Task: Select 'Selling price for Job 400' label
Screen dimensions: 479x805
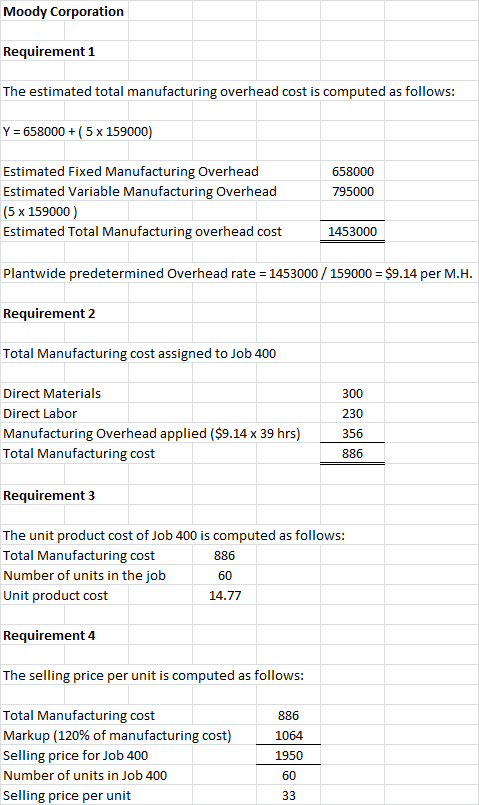Action: [75, 756]
